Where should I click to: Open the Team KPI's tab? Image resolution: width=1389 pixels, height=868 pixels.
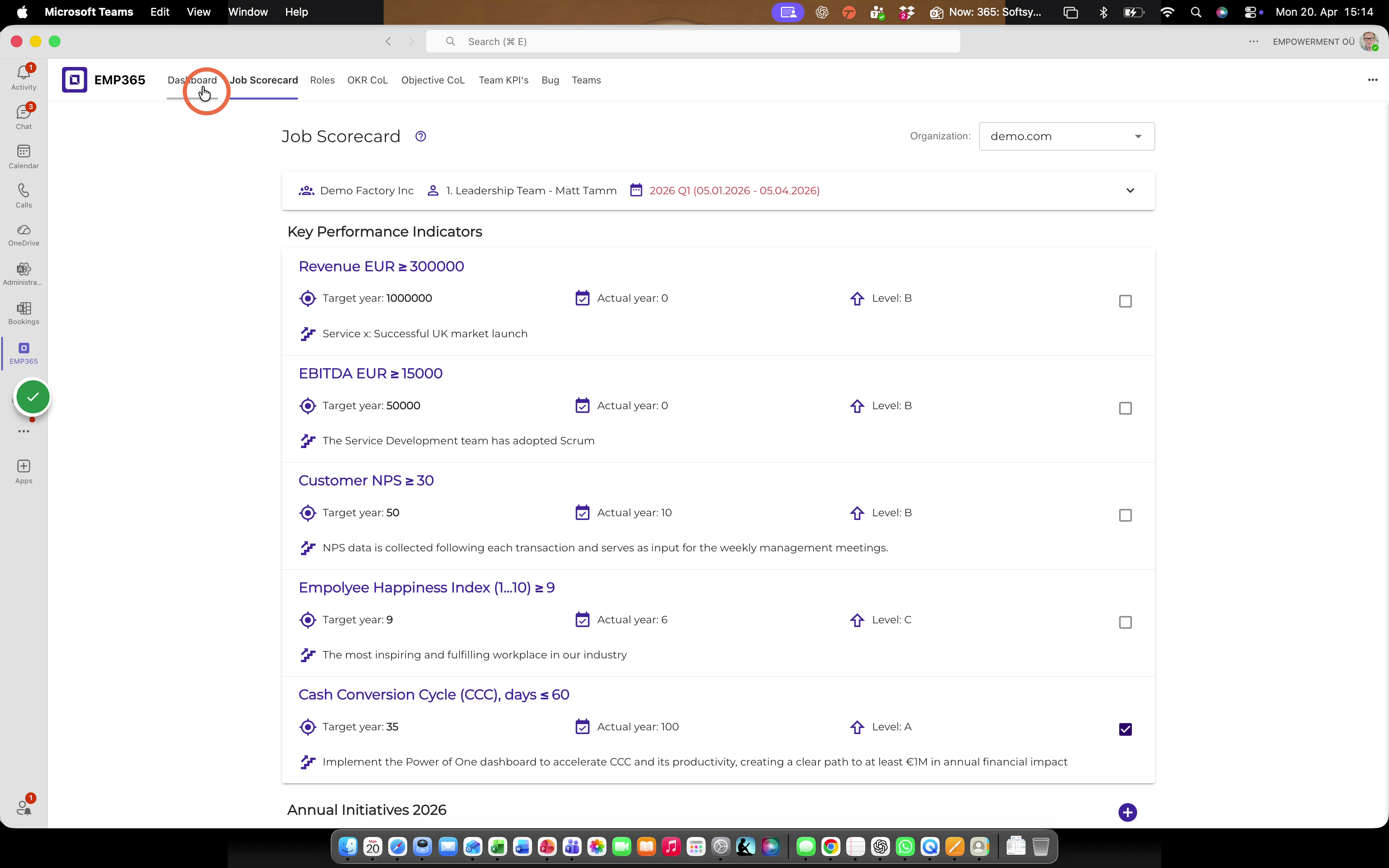(504, 80)
